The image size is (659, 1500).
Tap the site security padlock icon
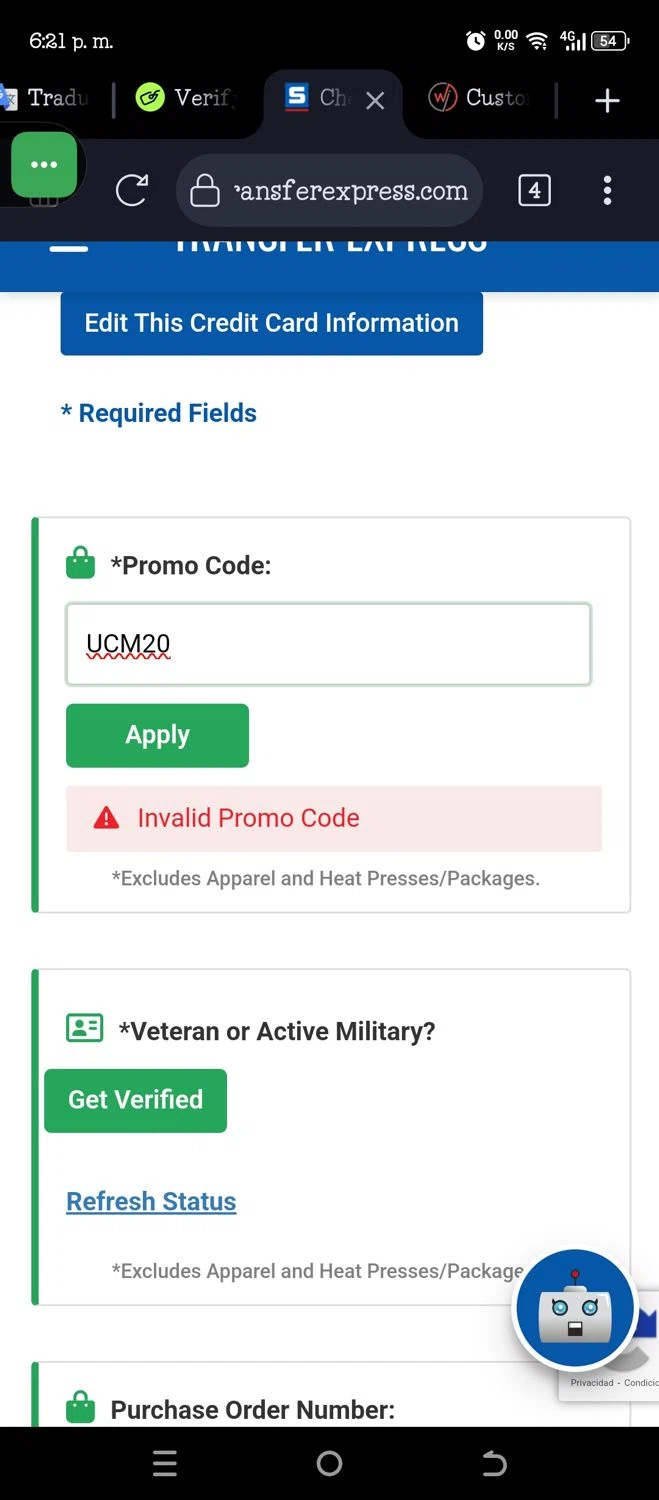(205, 190)
